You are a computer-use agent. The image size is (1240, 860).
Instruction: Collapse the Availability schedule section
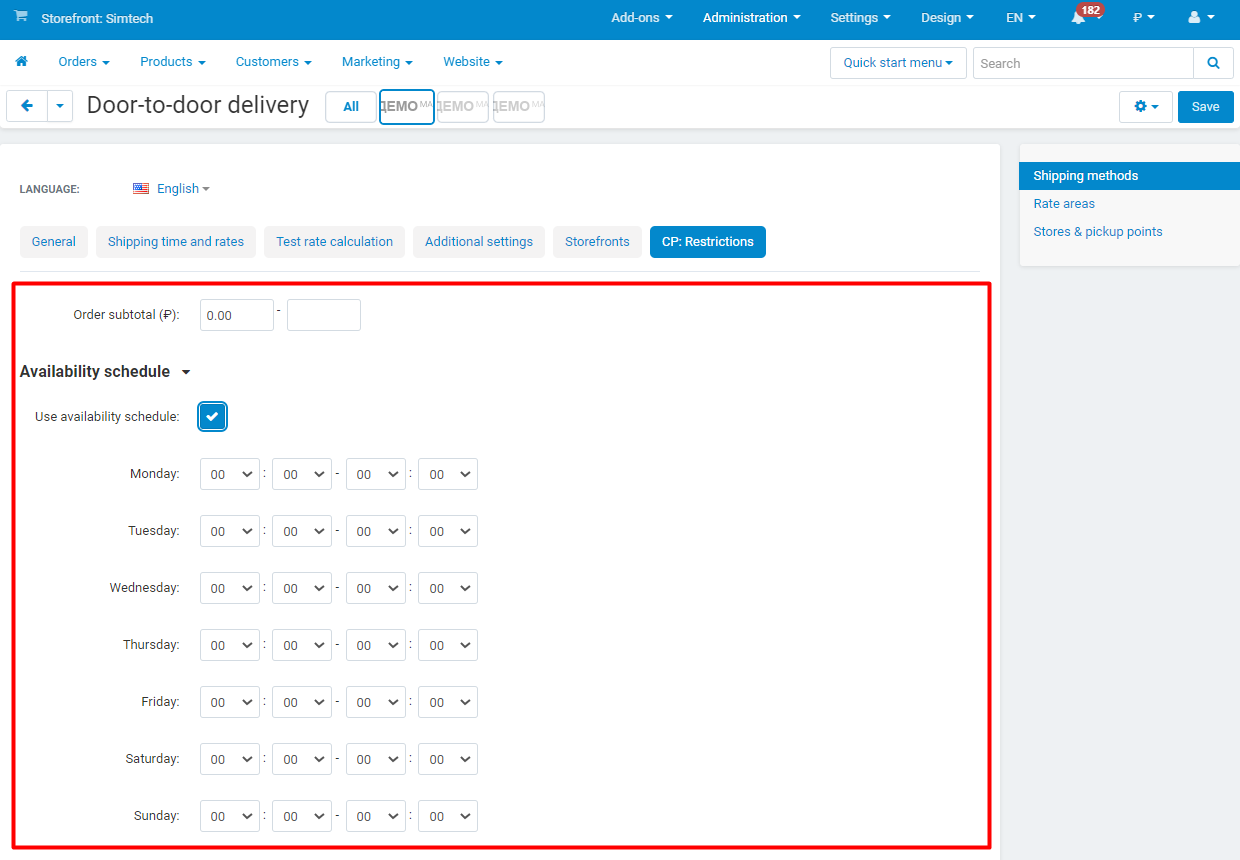coord(105,371)
